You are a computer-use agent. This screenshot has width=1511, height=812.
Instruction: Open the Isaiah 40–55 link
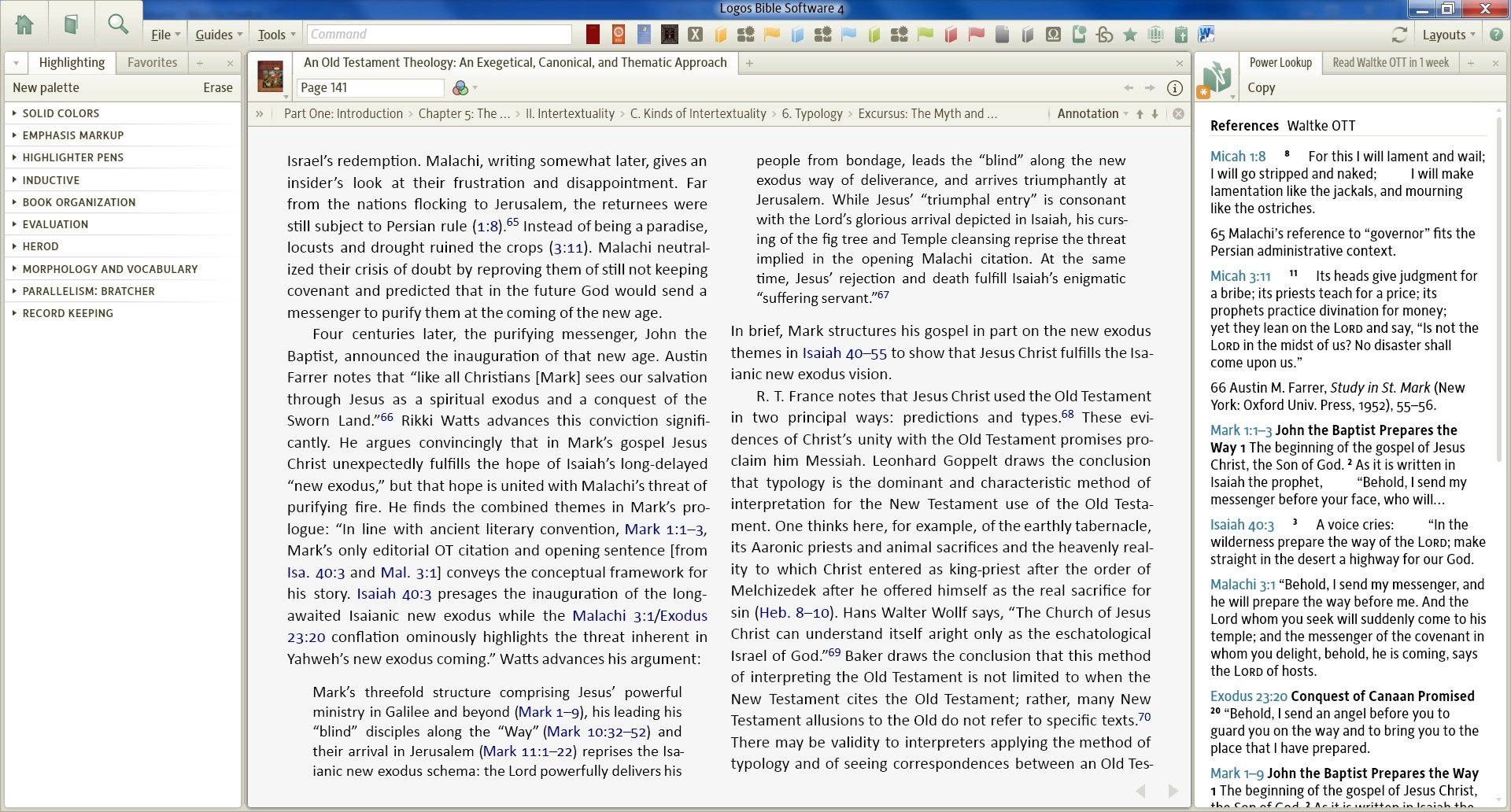point(844,353)
